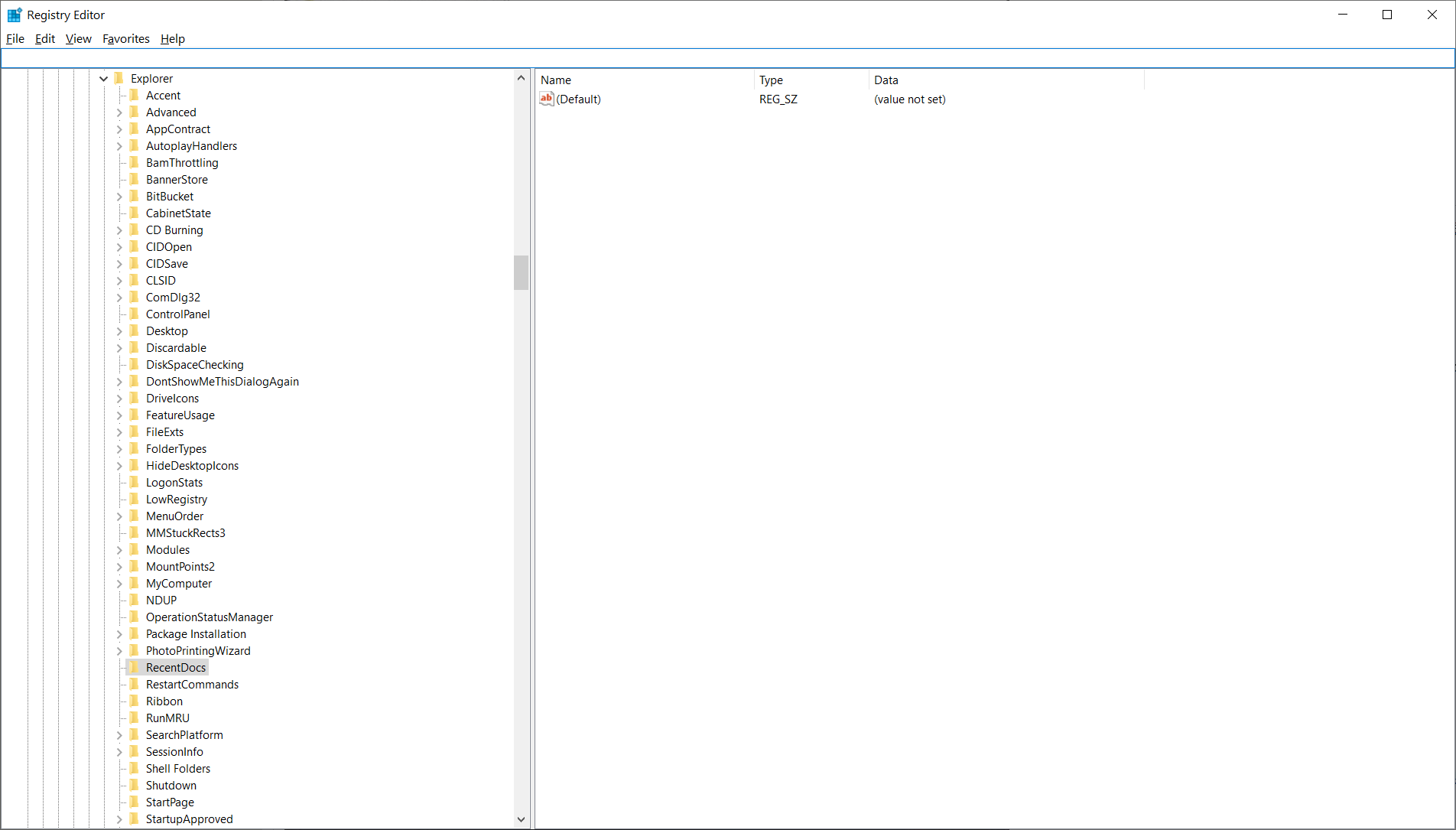Click the RestartCommands folder icon
Screen dimensions: 1456x830
134,684
